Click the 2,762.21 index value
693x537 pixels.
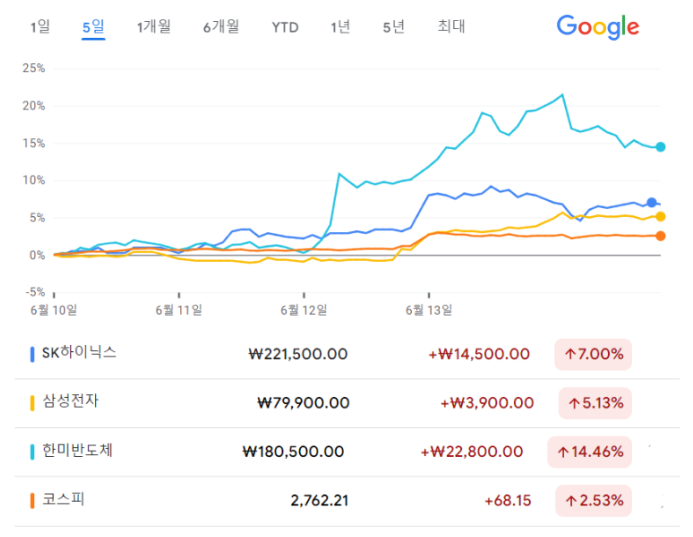click(x=320, y=501)
